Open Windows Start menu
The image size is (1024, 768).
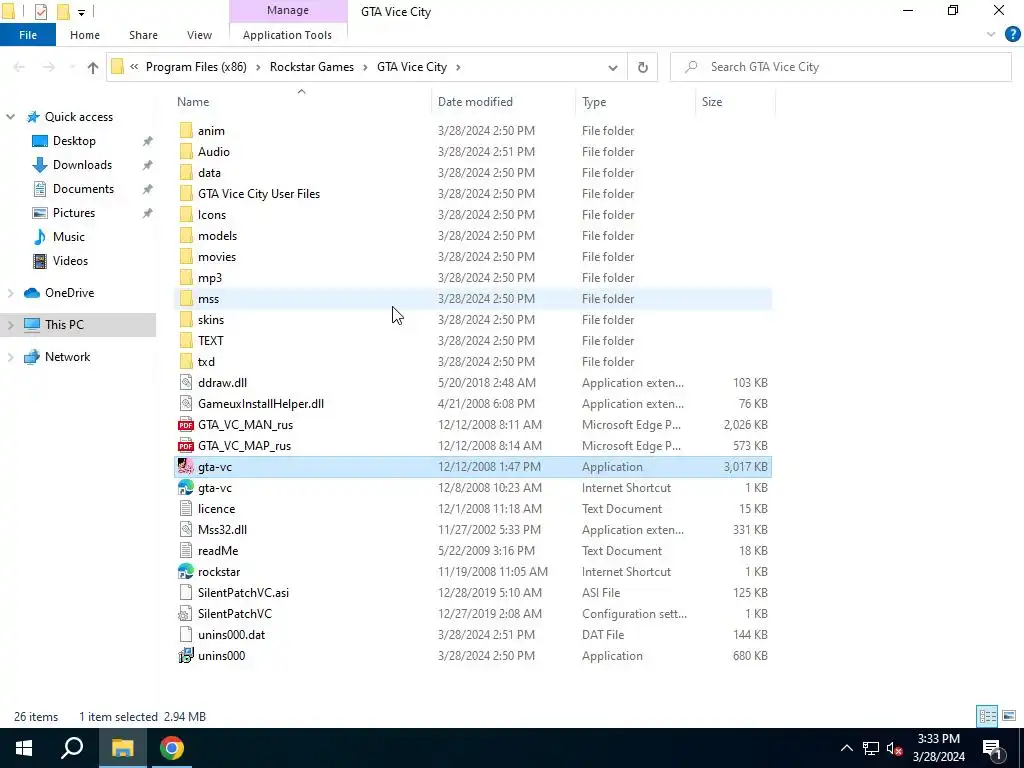[x=24, y=748]
